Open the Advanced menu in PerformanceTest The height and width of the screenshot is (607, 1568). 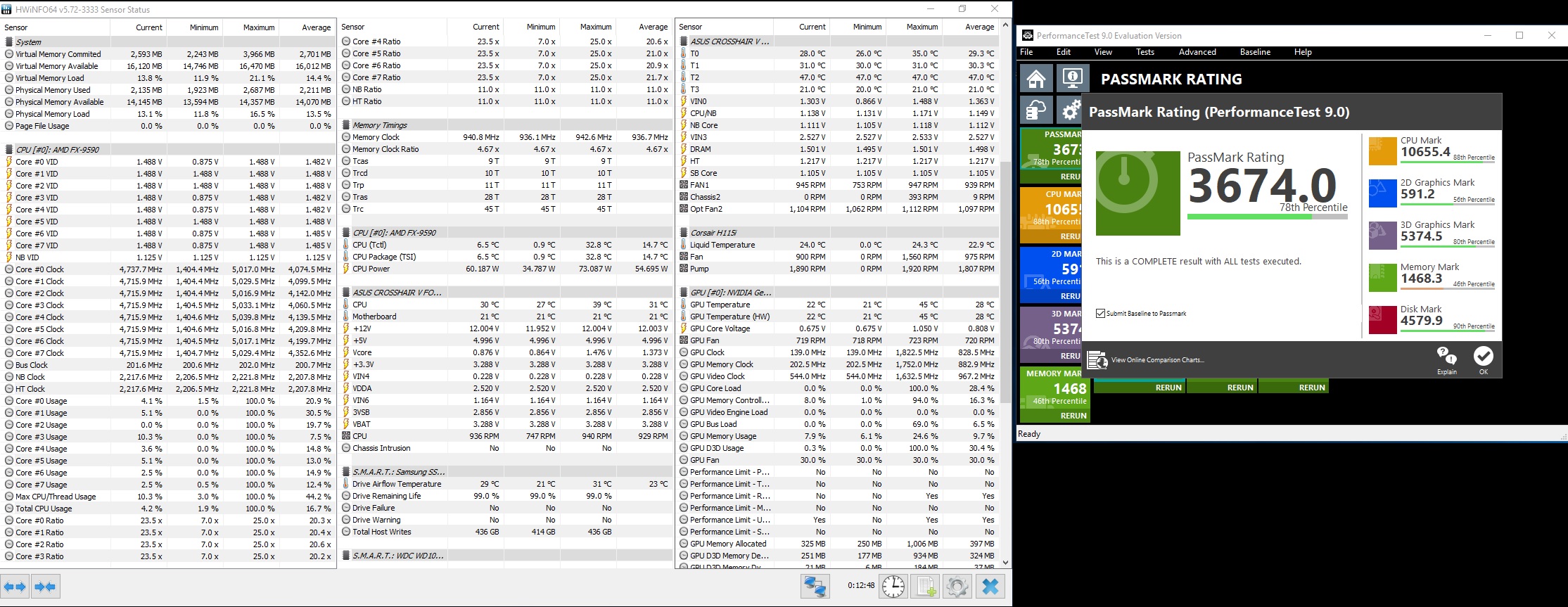(x=1197, y=52)
